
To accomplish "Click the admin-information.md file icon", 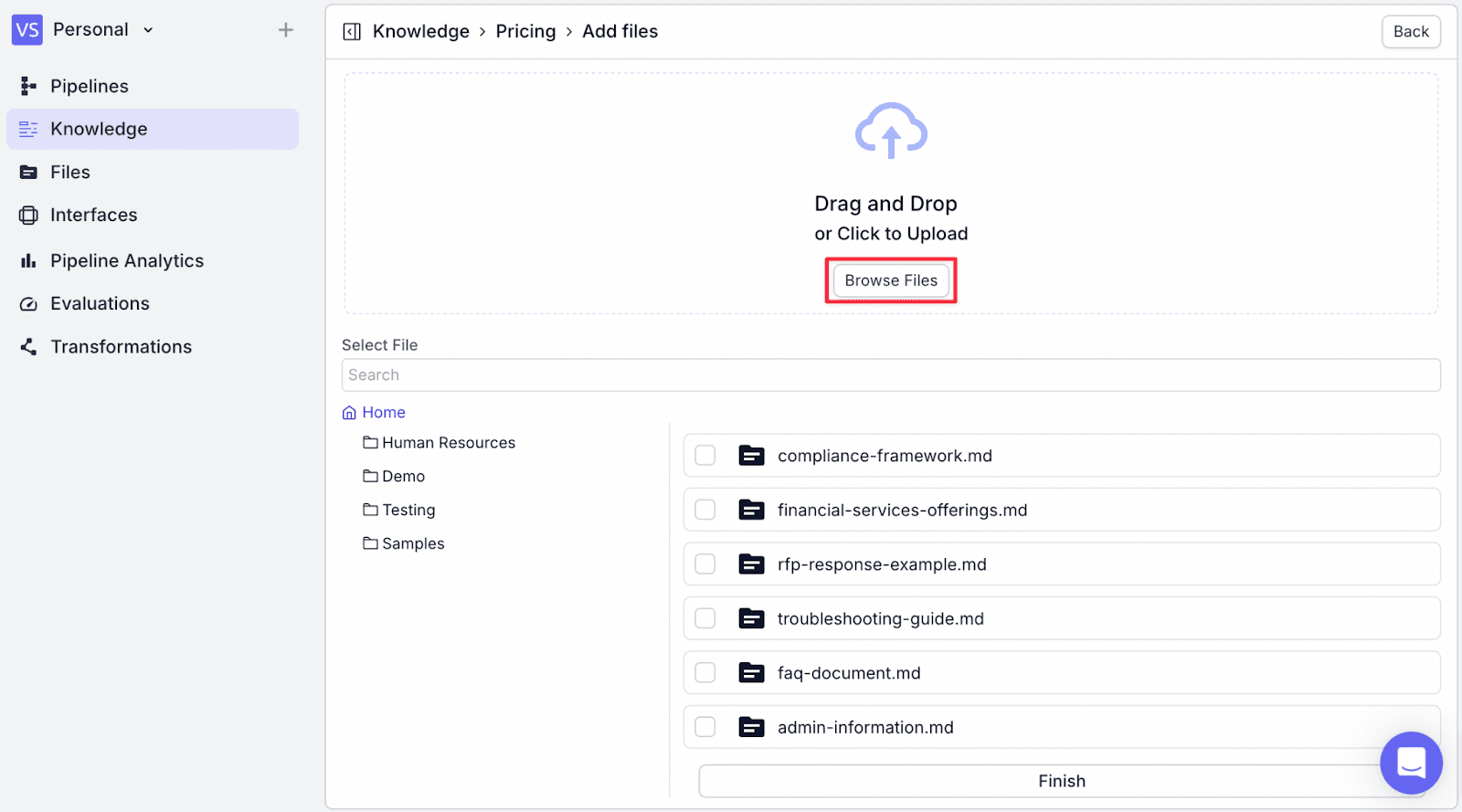I will (751, 727).
